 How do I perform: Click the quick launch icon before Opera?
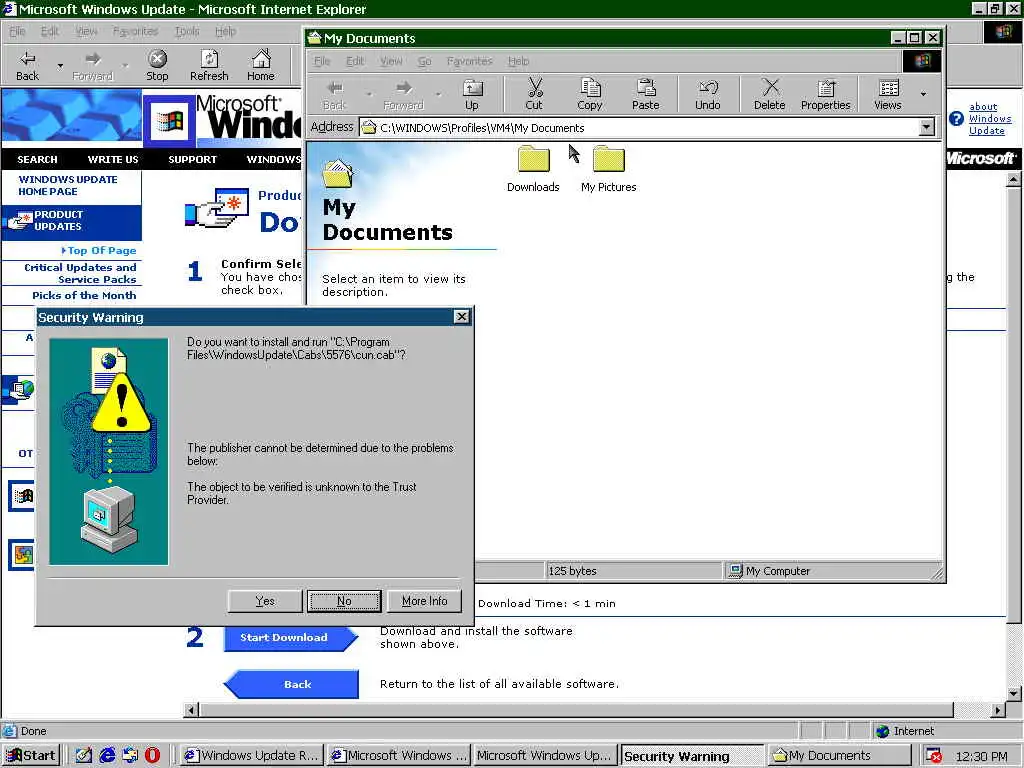(x=130, y=756)
